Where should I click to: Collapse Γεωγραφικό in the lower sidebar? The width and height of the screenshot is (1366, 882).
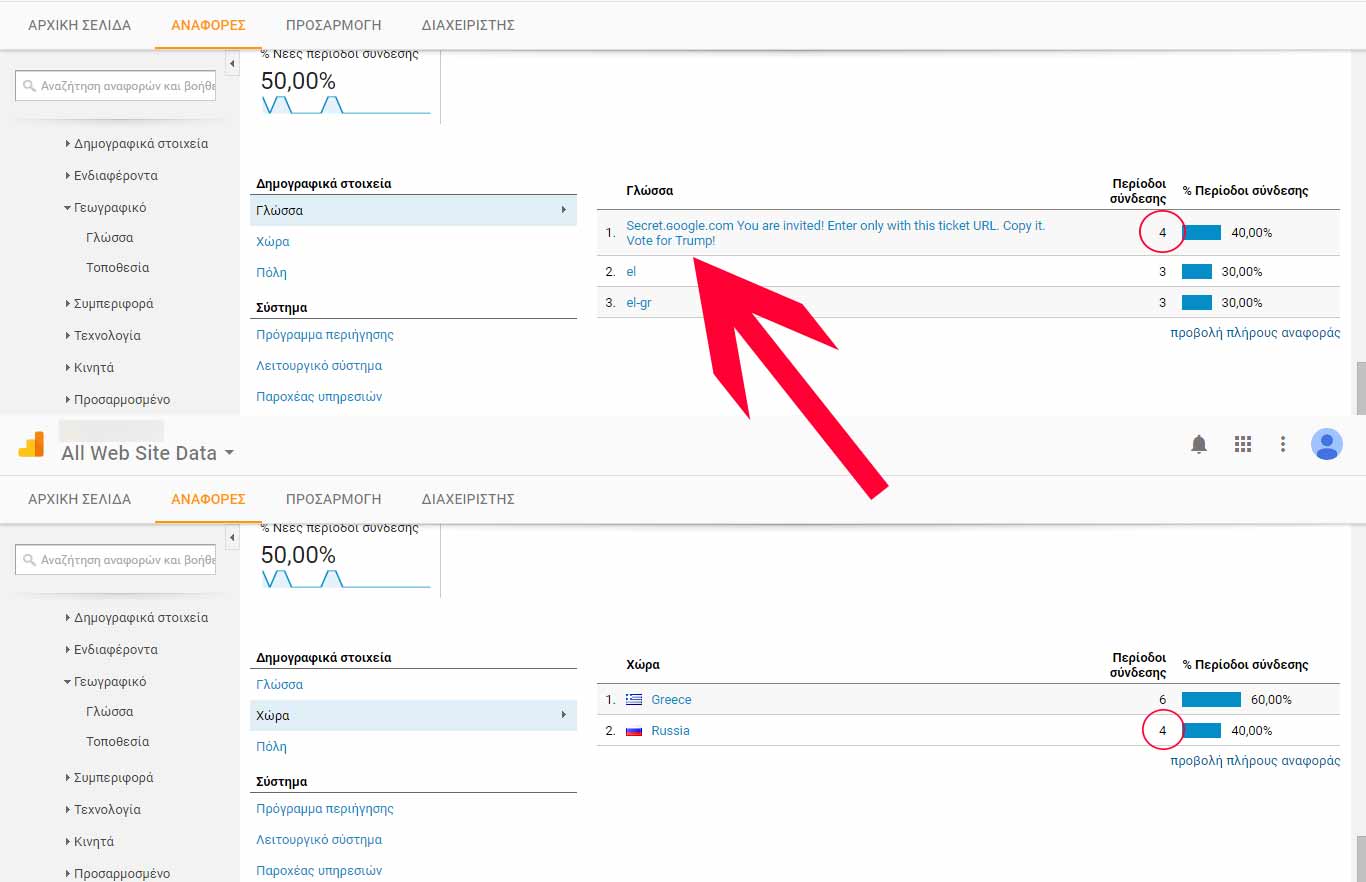tap(106, 682)
